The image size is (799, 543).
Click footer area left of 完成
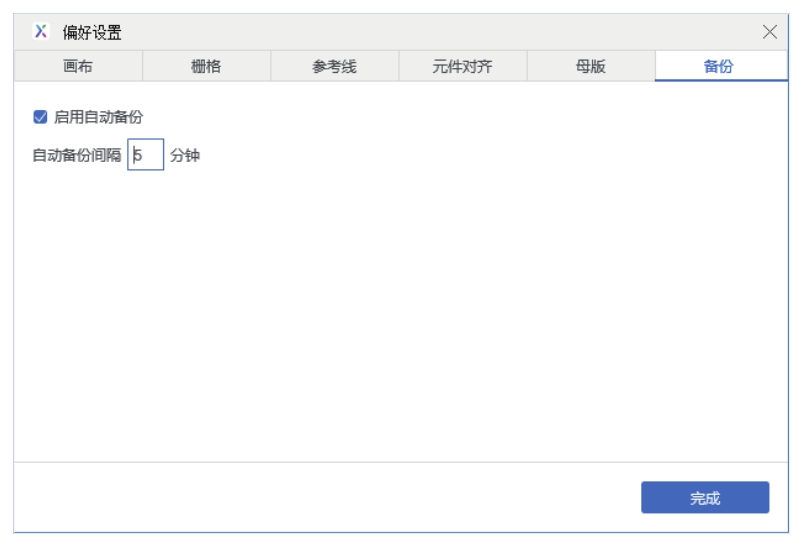320,497
